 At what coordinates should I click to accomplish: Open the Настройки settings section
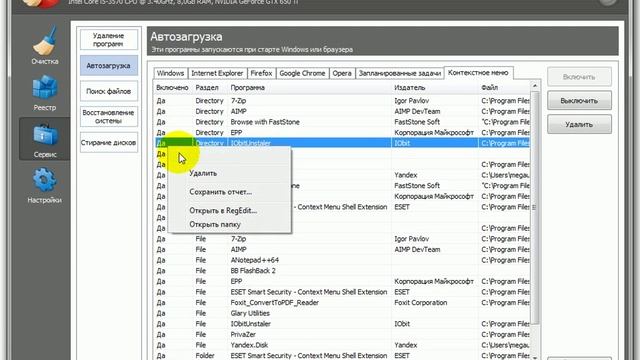[44, 186]
